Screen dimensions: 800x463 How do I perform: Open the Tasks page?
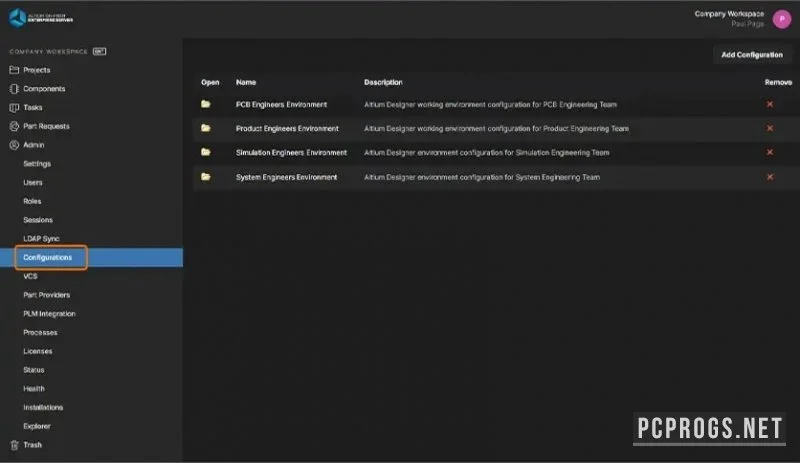(33, 108)
